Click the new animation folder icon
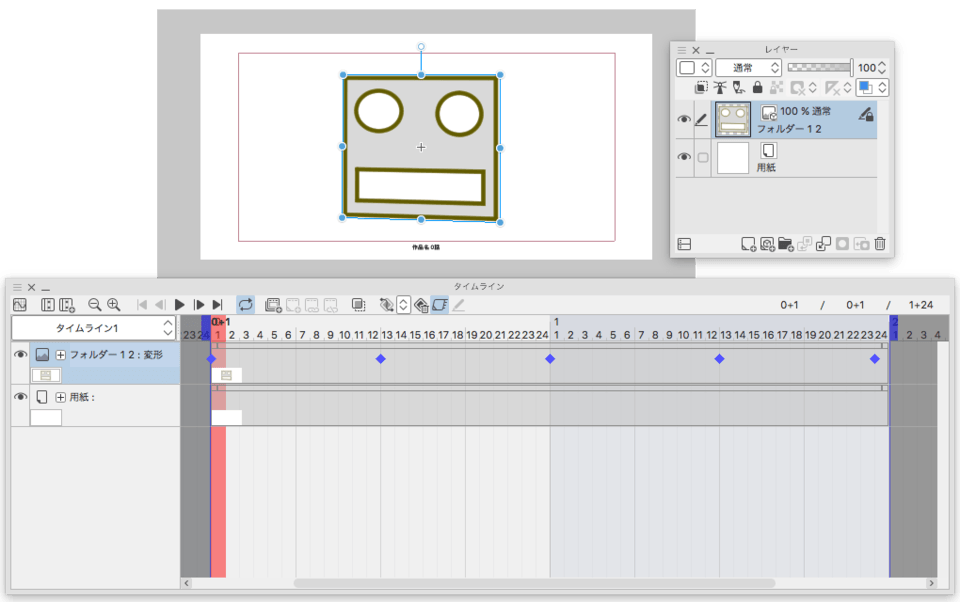The width and height of the screenshot is (960, 602). [x=273, y=305]
